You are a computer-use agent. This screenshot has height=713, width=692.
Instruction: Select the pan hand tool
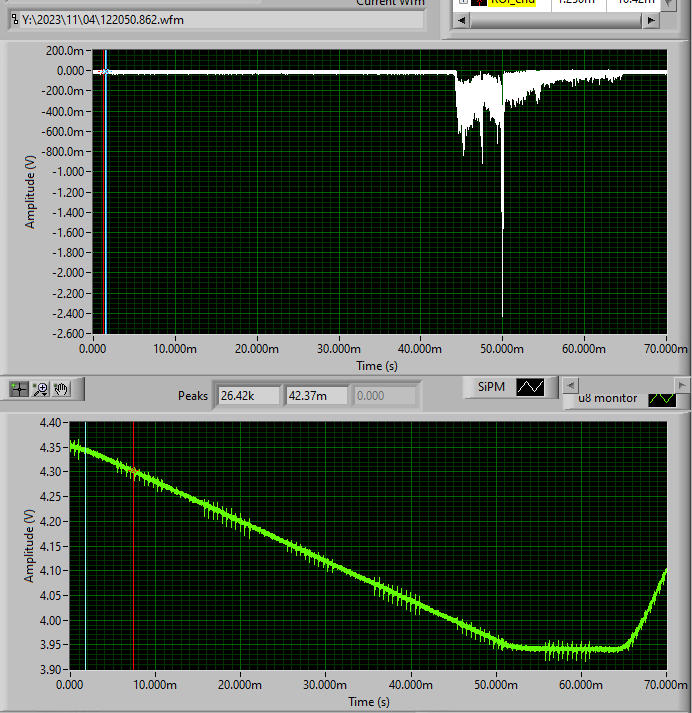61,389
